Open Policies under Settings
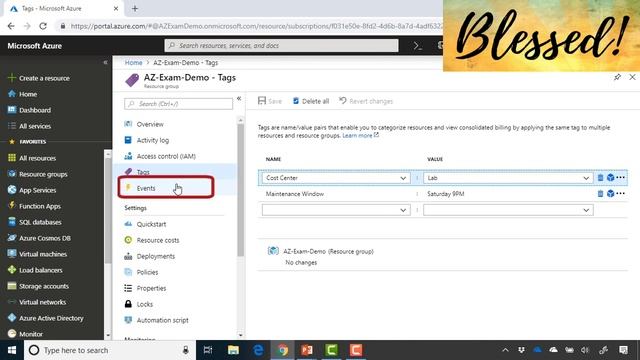Screen dimensions: 640x360 click(x=147, y=272)
